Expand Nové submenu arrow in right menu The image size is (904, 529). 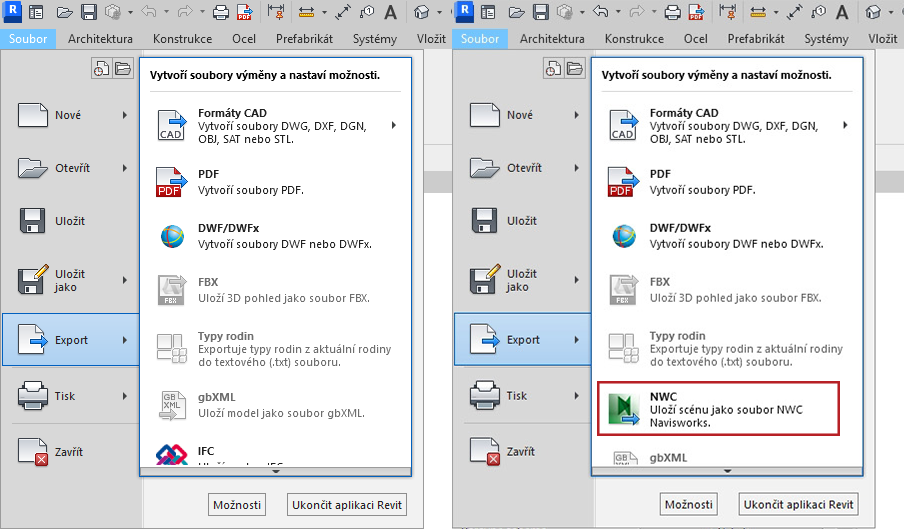click(577, 115)
